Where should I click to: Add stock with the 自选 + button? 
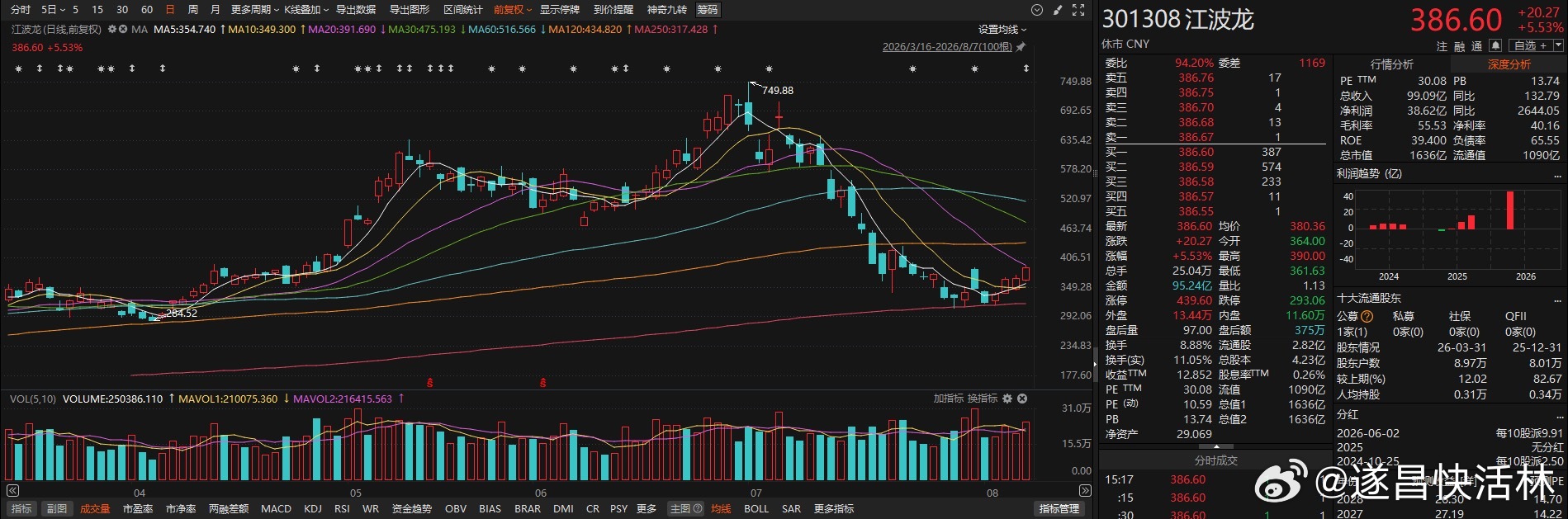point(1530,46)
